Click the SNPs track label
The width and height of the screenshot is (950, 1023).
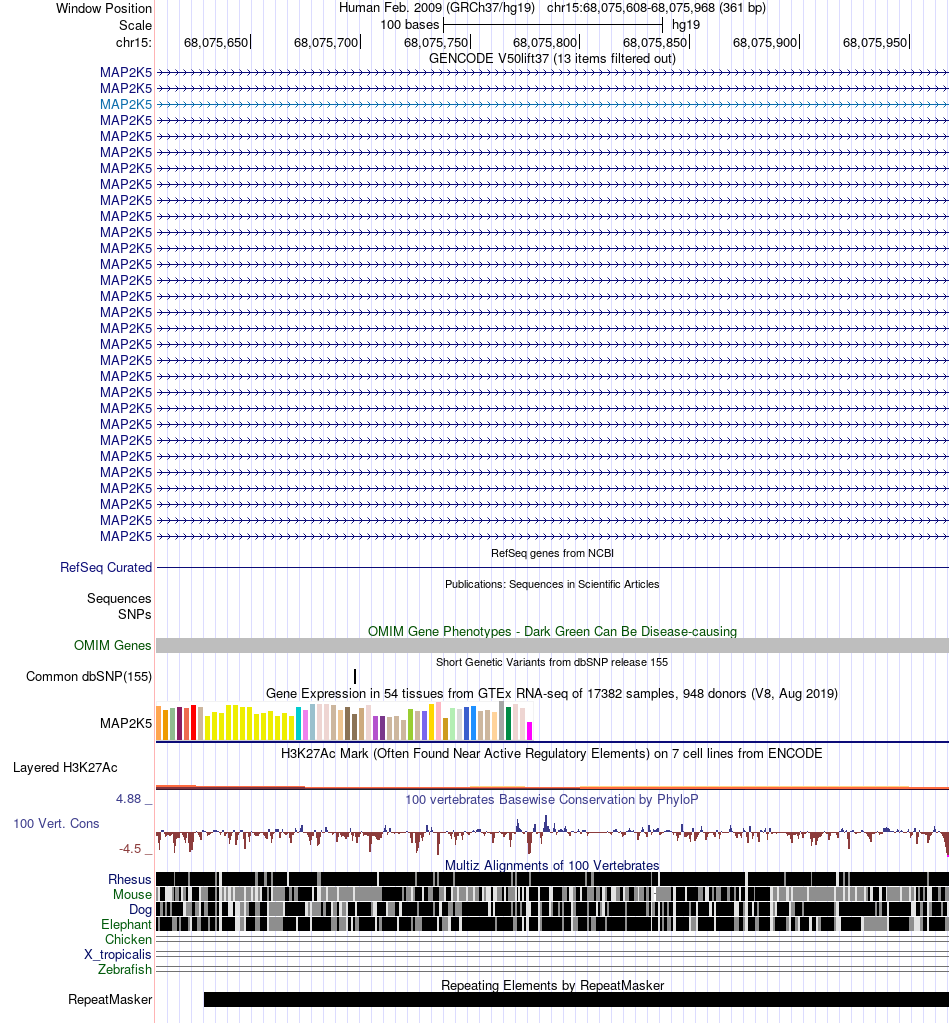pyautogui.click(x=134, y=615)
